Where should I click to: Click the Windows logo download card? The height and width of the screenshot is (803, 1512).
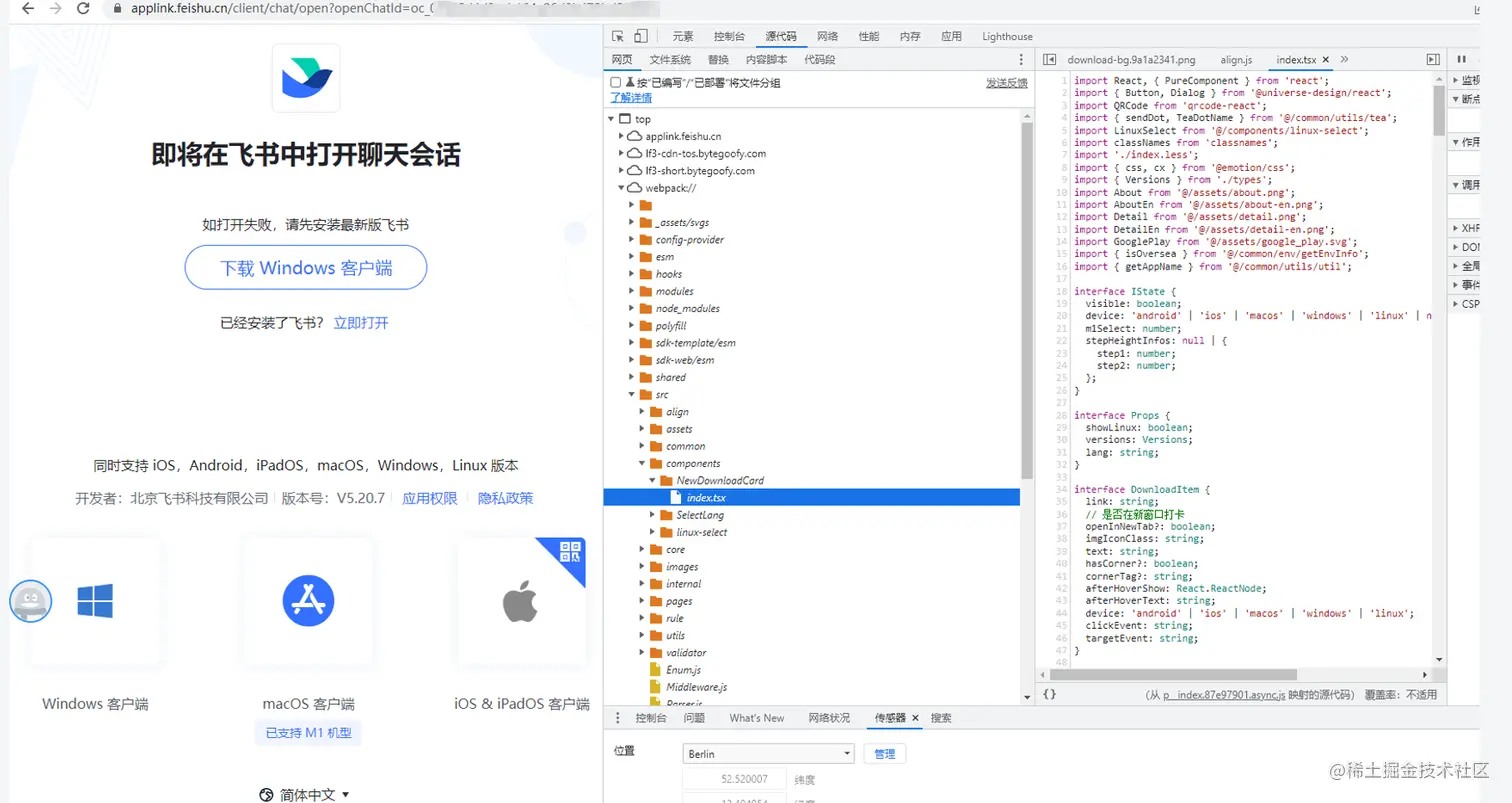point(95,601)
